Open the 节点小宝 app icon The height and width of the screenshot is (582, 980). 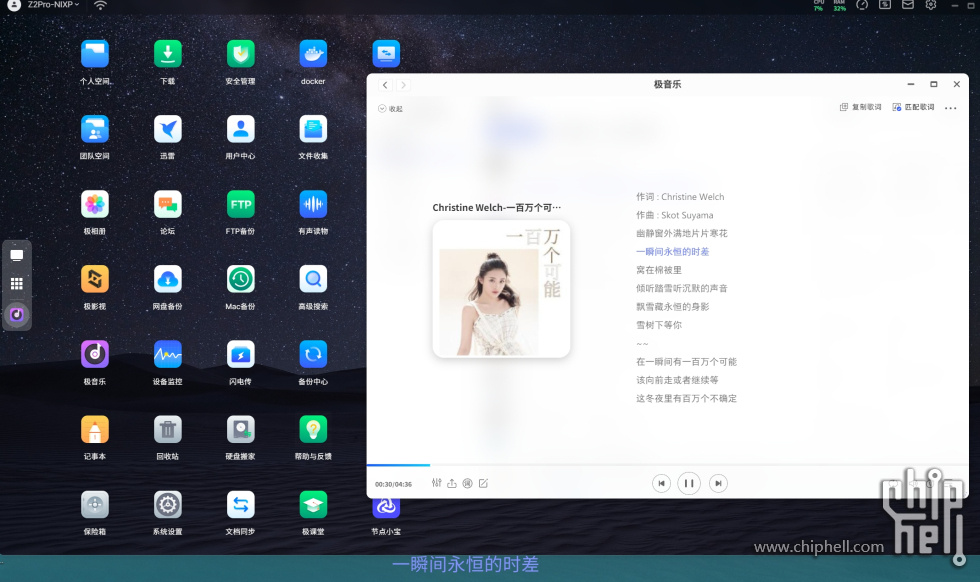[386, 508]
